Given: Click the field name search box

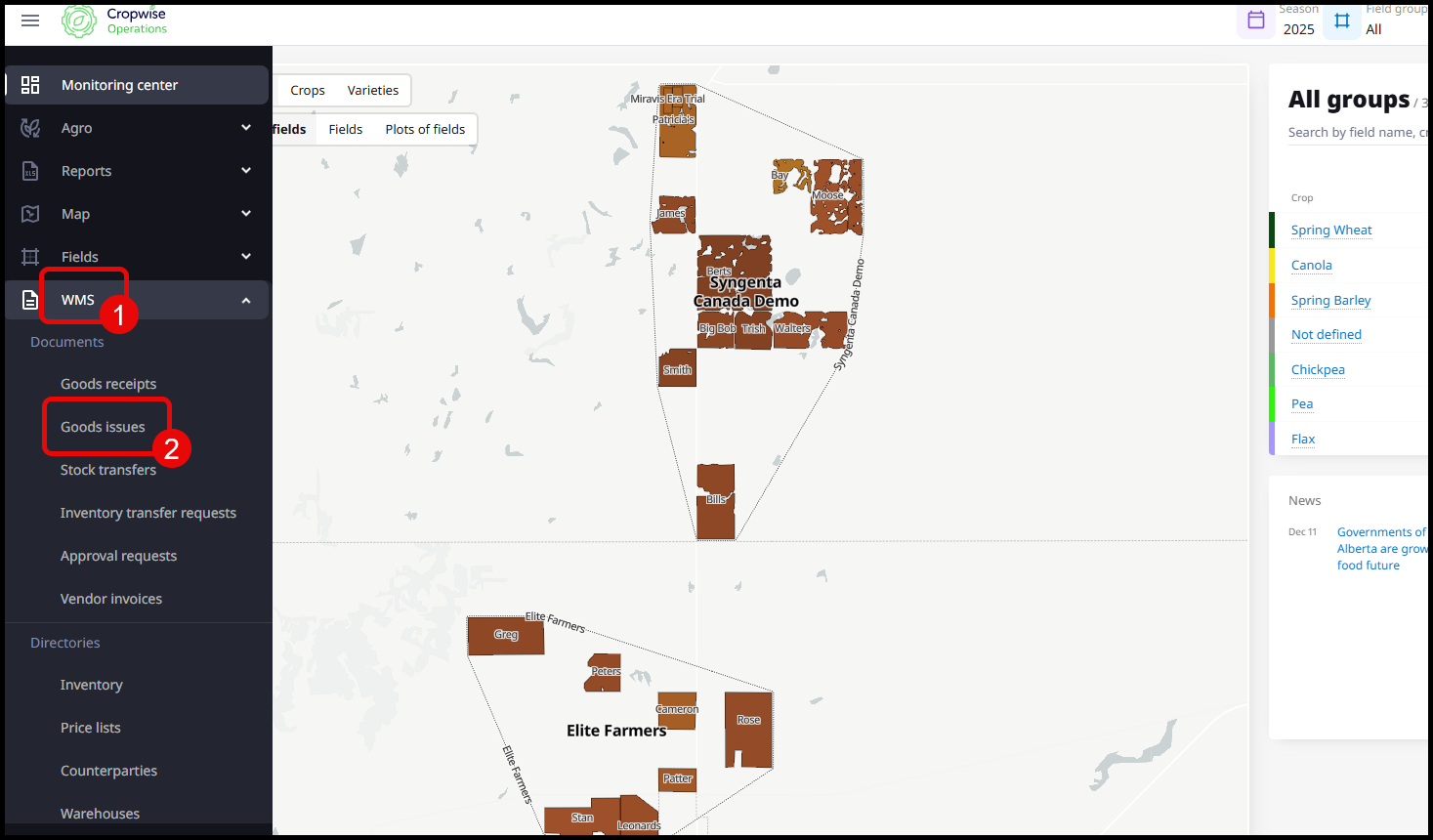Looking at the screenshot, I should pyautogui.click(x=1353, y=133).
